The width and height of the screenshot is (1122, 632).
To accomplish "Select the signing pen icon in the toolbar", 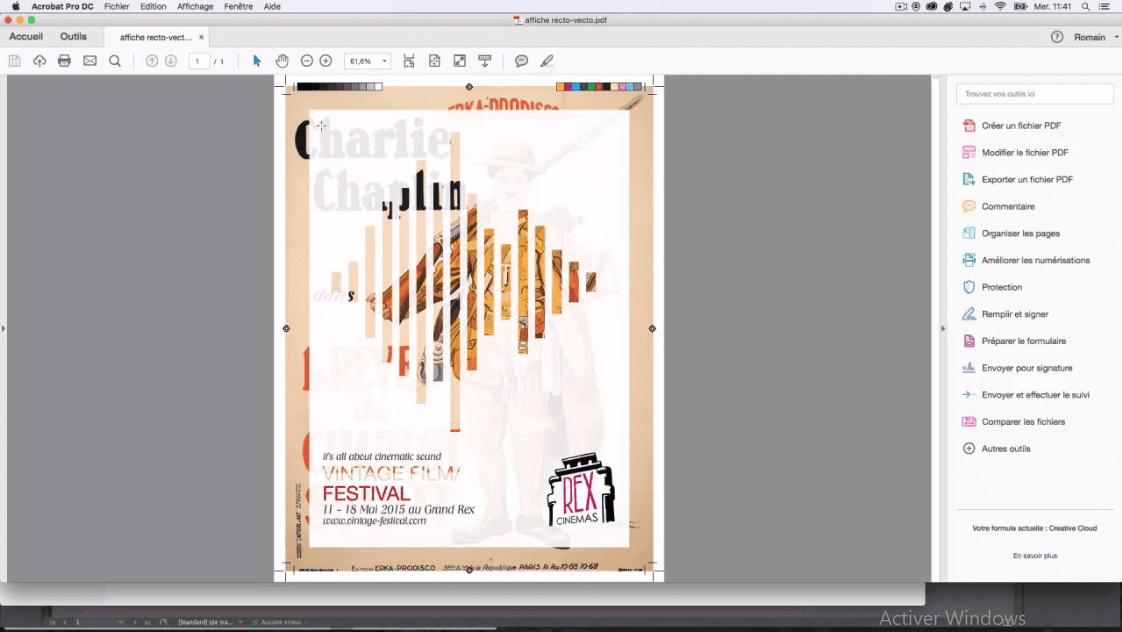I will pyautogui.click(x=545, y=60).
